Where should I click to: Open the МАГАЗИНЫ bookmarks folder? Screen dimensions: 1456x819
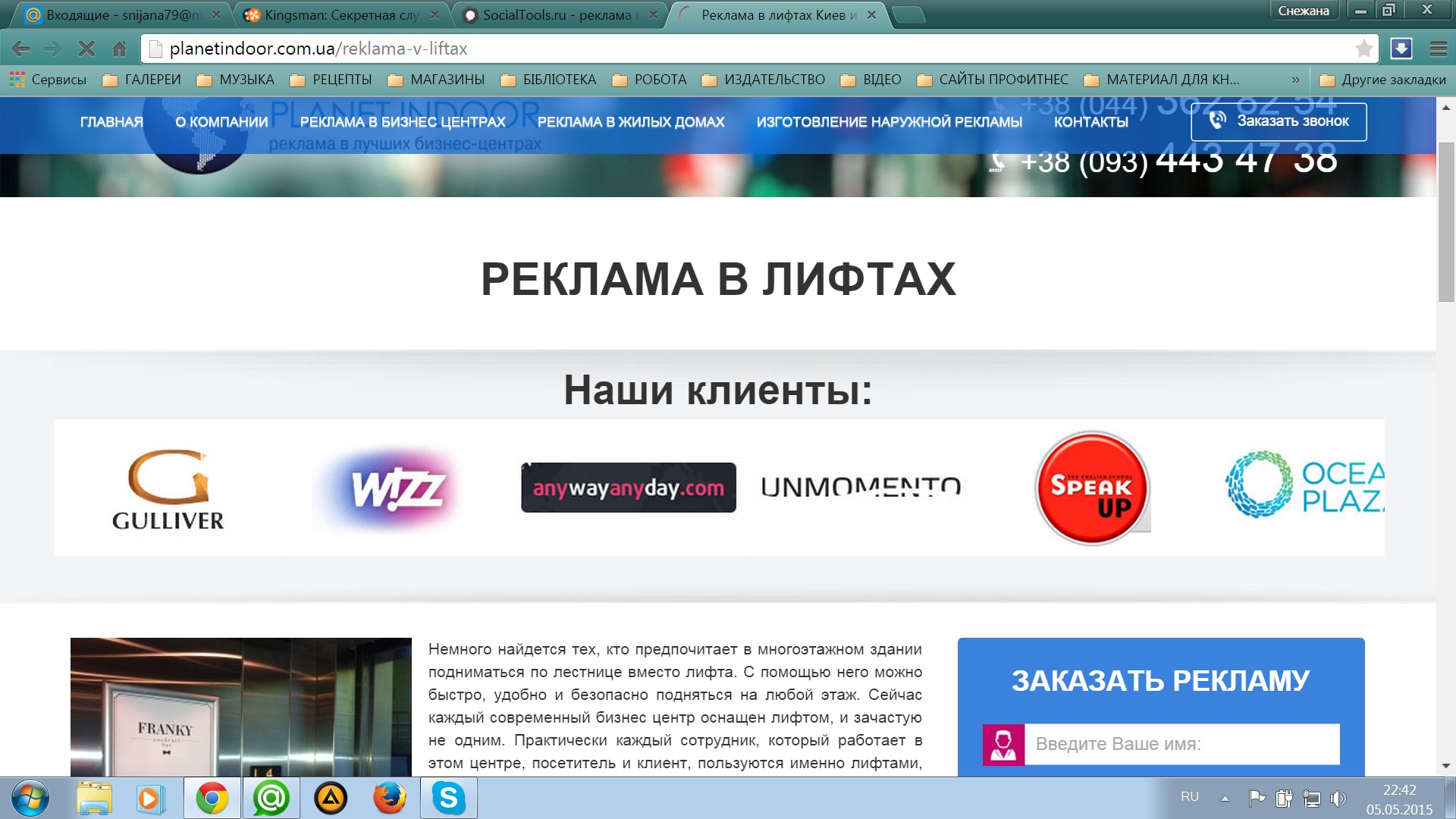436,80
